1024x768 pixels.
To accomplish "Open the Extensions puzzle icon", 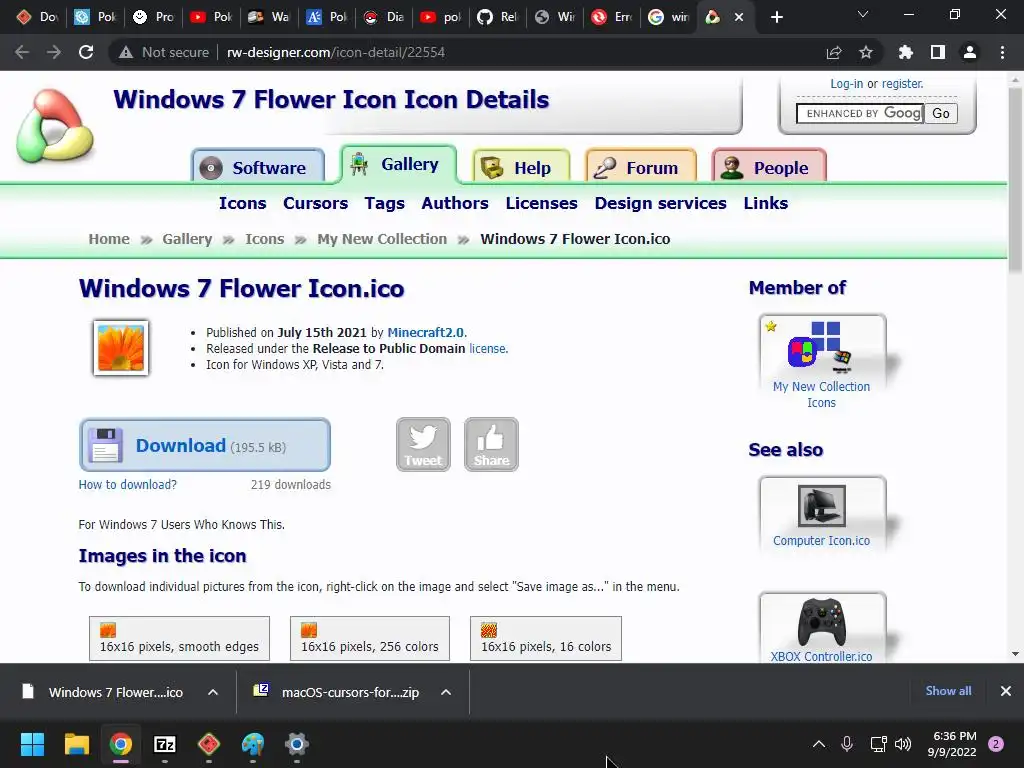I will pos(906,52).
